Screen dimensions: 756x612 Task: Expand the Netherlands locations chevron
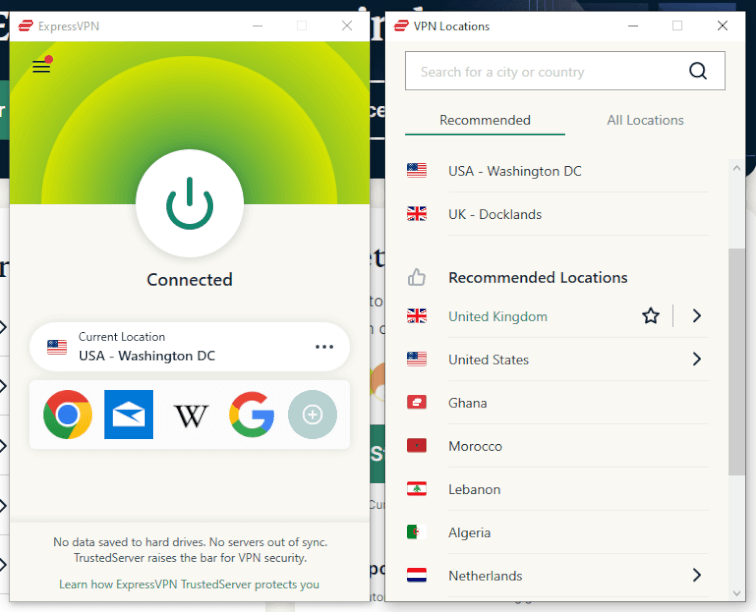point(696,575)
